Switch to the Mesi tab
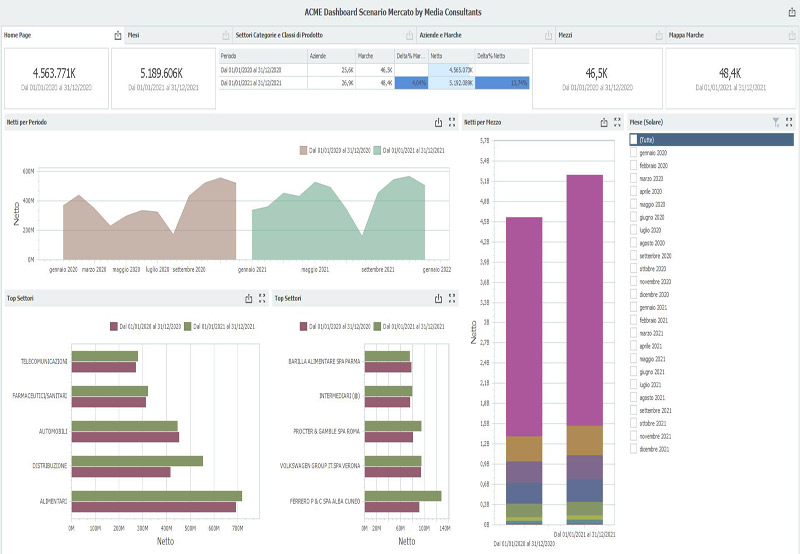The width and height of the screenshot is (800, 554). click(x=134, y=35)
